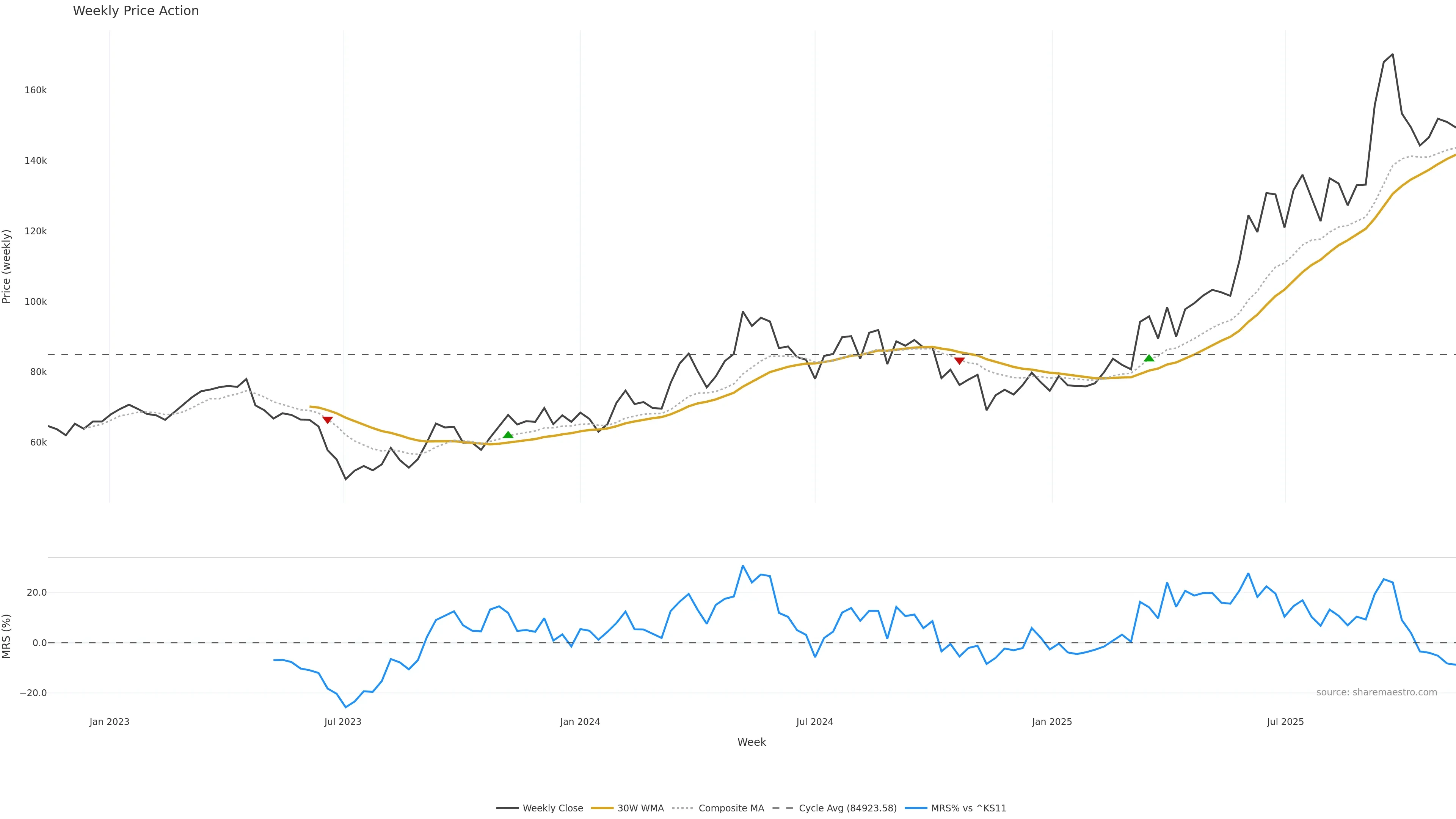Click the green buy triangle in late 2023
The image size is (1456, 819).
tap(508, 435)
